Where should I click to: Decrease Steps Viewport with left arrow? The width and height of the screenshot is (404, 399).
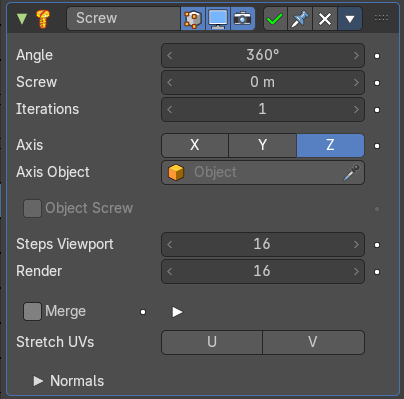[170, 244]
